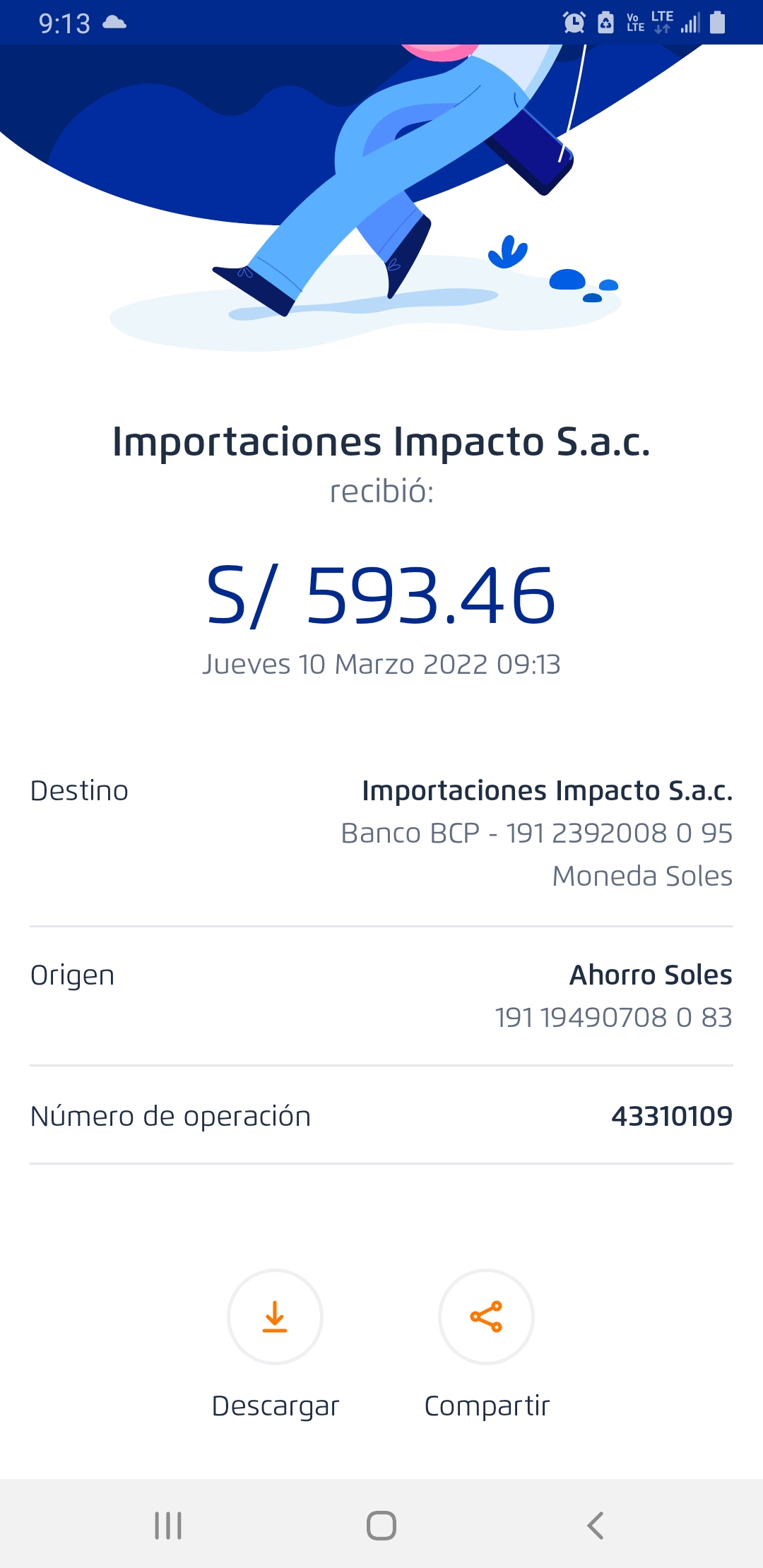Tap the Ahorro Soles origin account name
The image size is (763, 1568).
coord(651,975)
